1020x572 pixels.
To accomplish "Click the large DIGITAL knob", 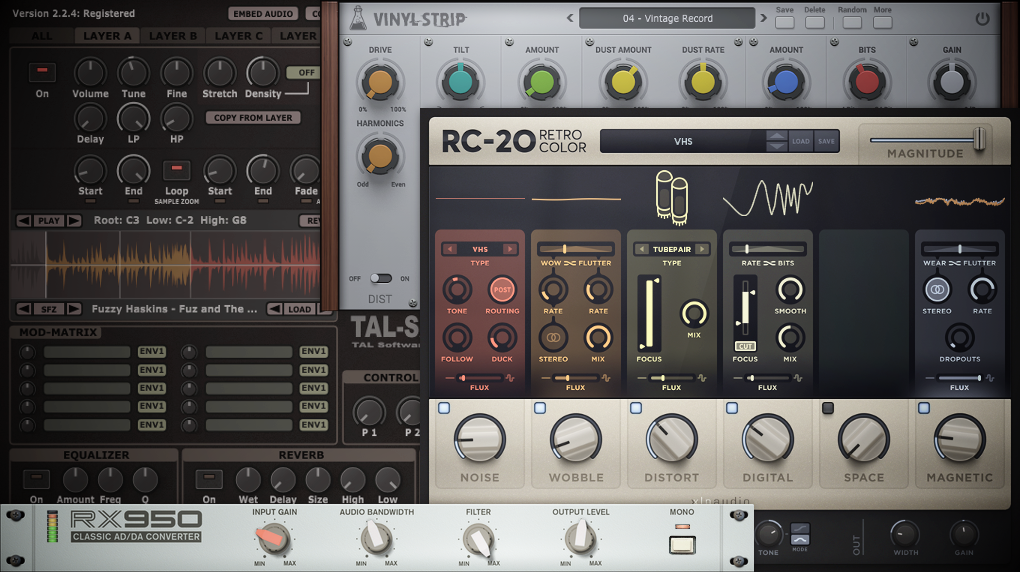I will click(x=768, y=439).
